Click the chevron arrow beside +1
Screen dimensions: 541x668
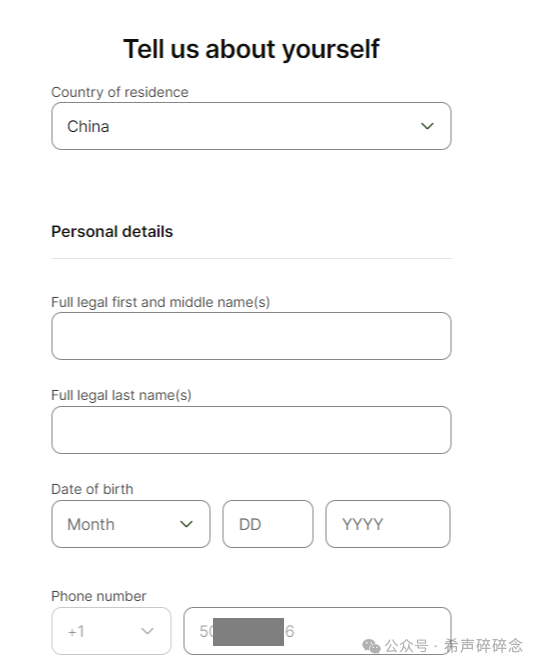[x=147, y=631]
